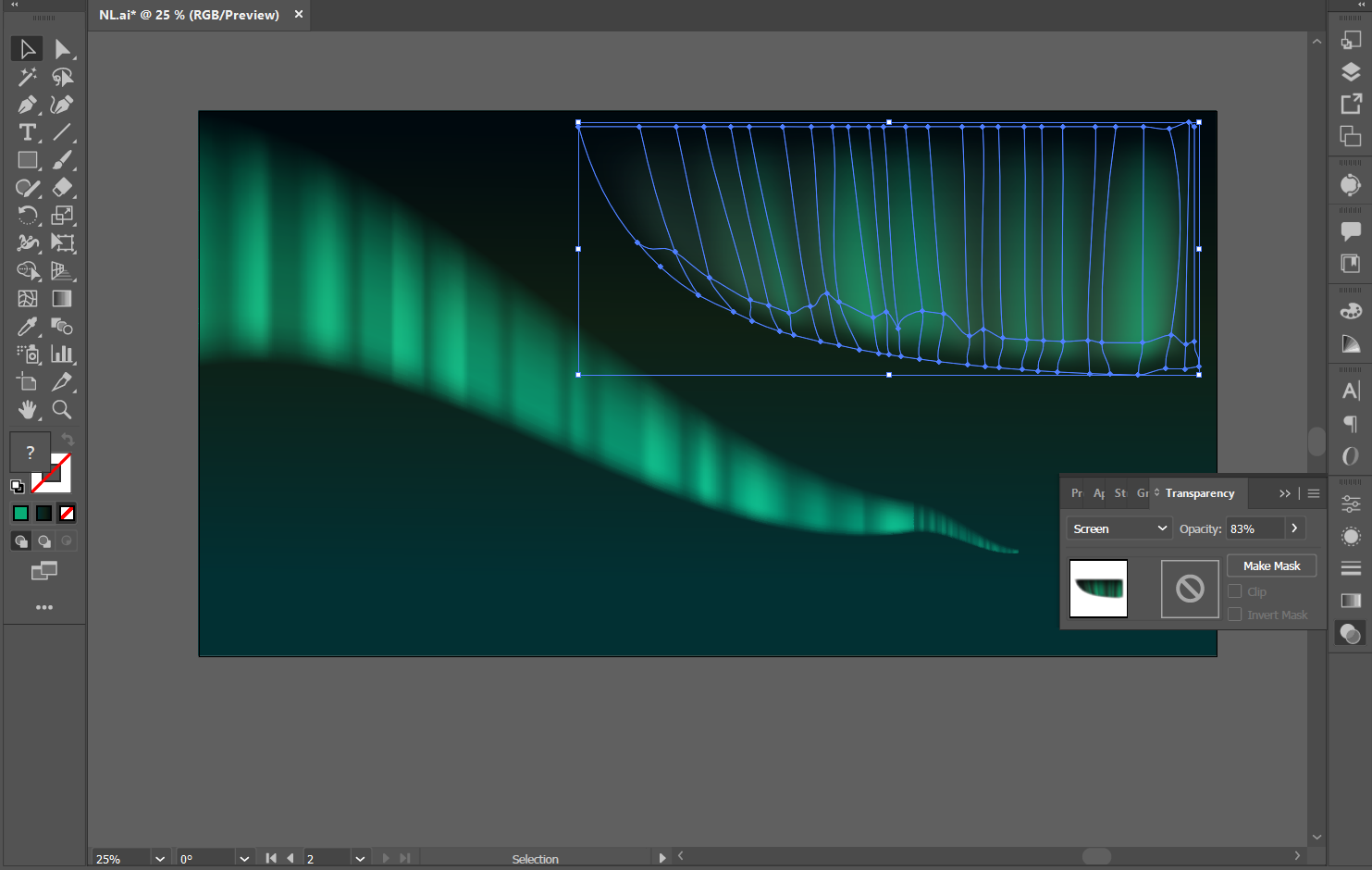Pick the Lasso tool

pos(62,77)
